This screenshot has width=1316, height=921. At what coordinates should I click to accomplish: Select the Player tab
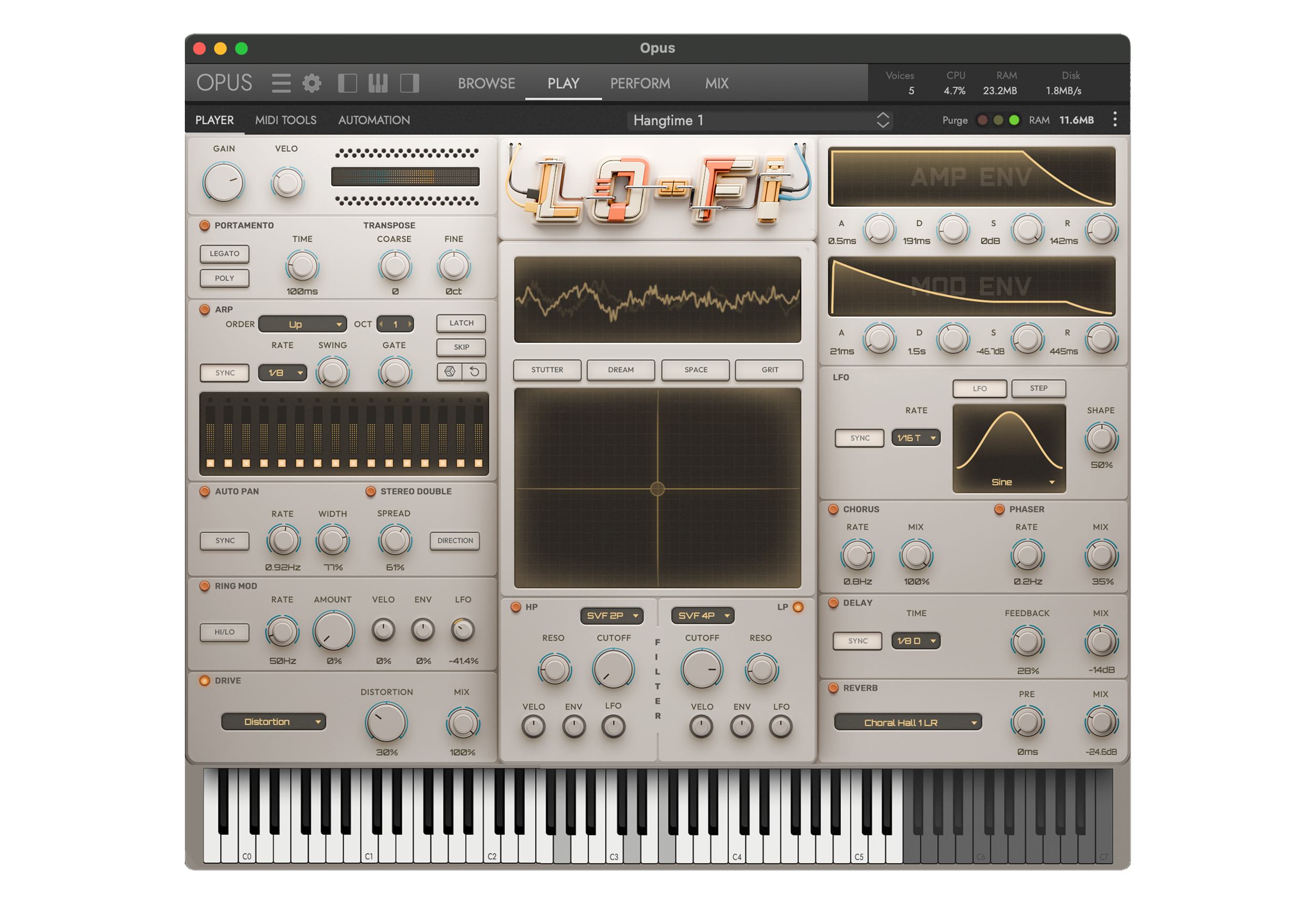pyautogui.click(x=214, y=120)
